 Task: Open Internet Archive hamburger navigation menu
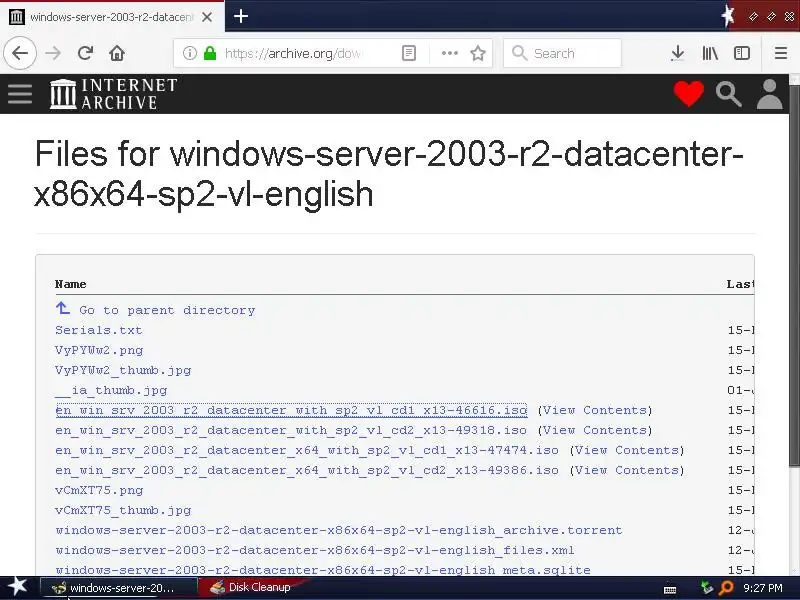pyautogui.click(x=20, y=94)
